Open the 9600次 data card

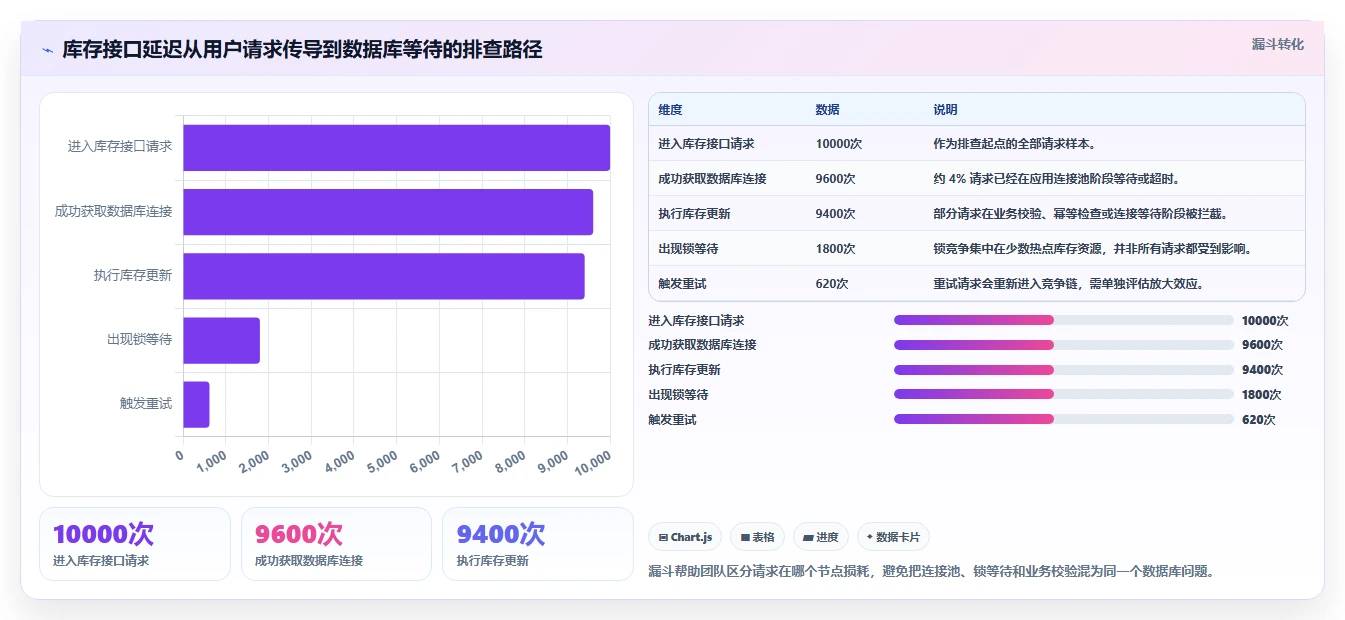pyautogui.click(x=337, y=544)
